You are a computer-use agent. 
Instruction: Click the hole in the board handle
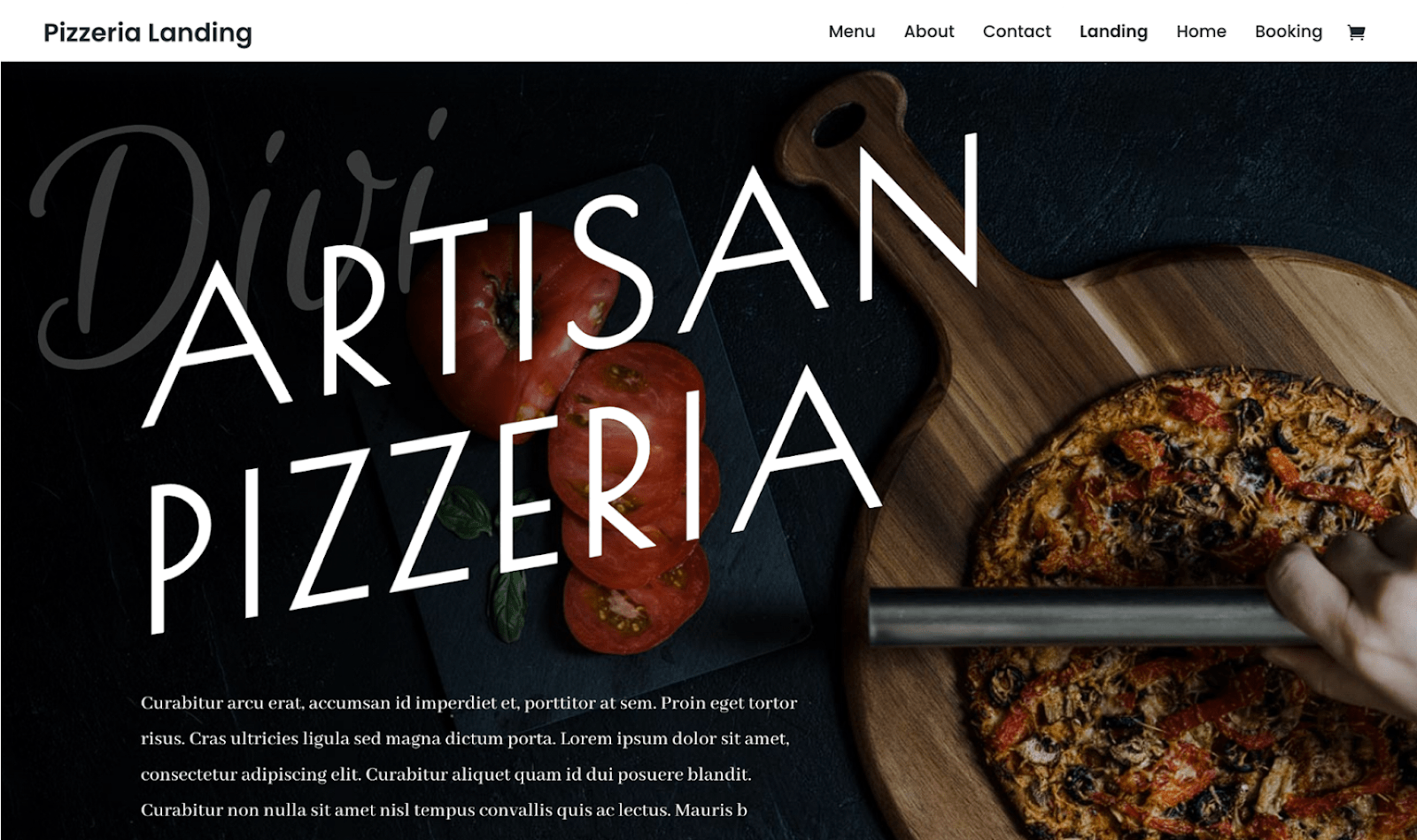pos(839,124)
